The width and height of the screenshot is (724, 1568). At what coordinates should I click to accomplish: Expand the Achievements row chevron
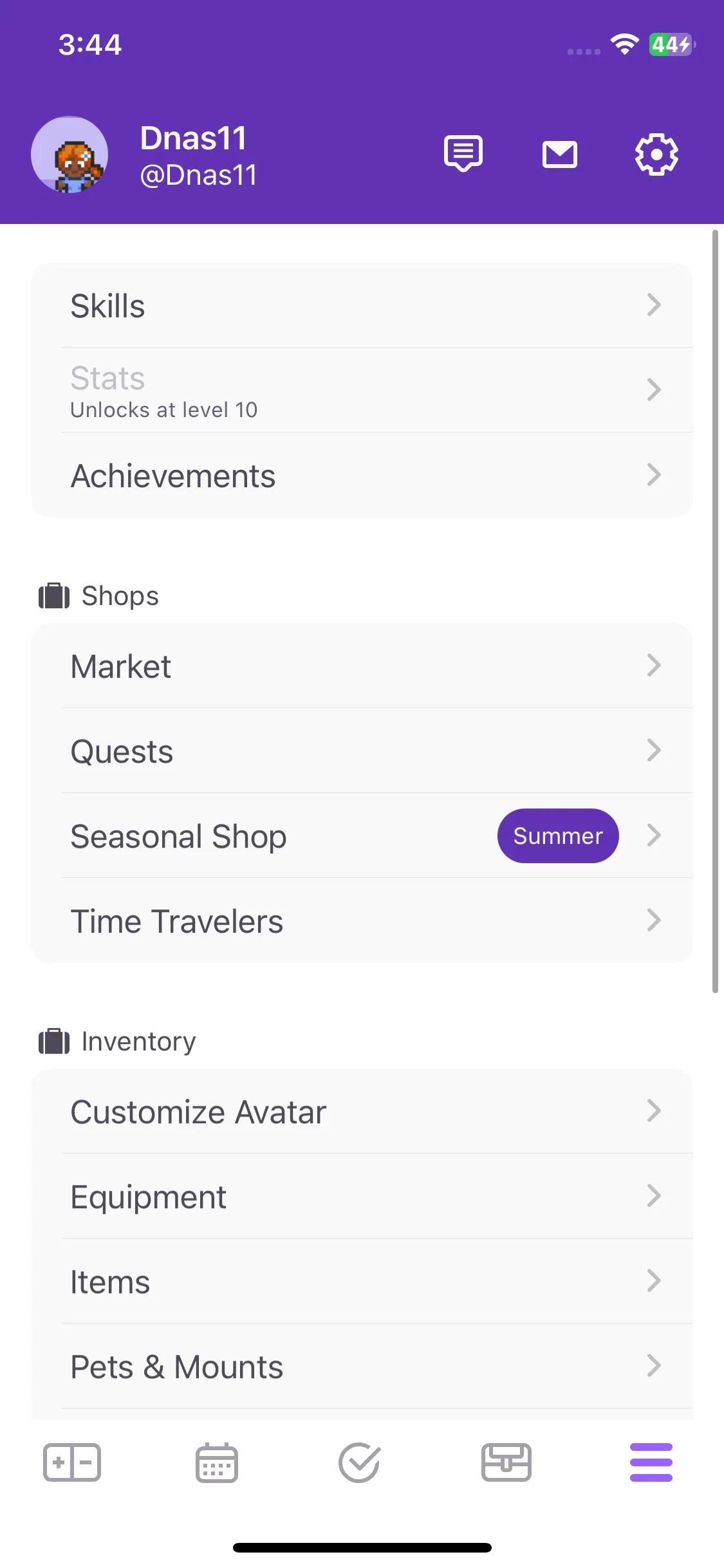tap(654, 475)
